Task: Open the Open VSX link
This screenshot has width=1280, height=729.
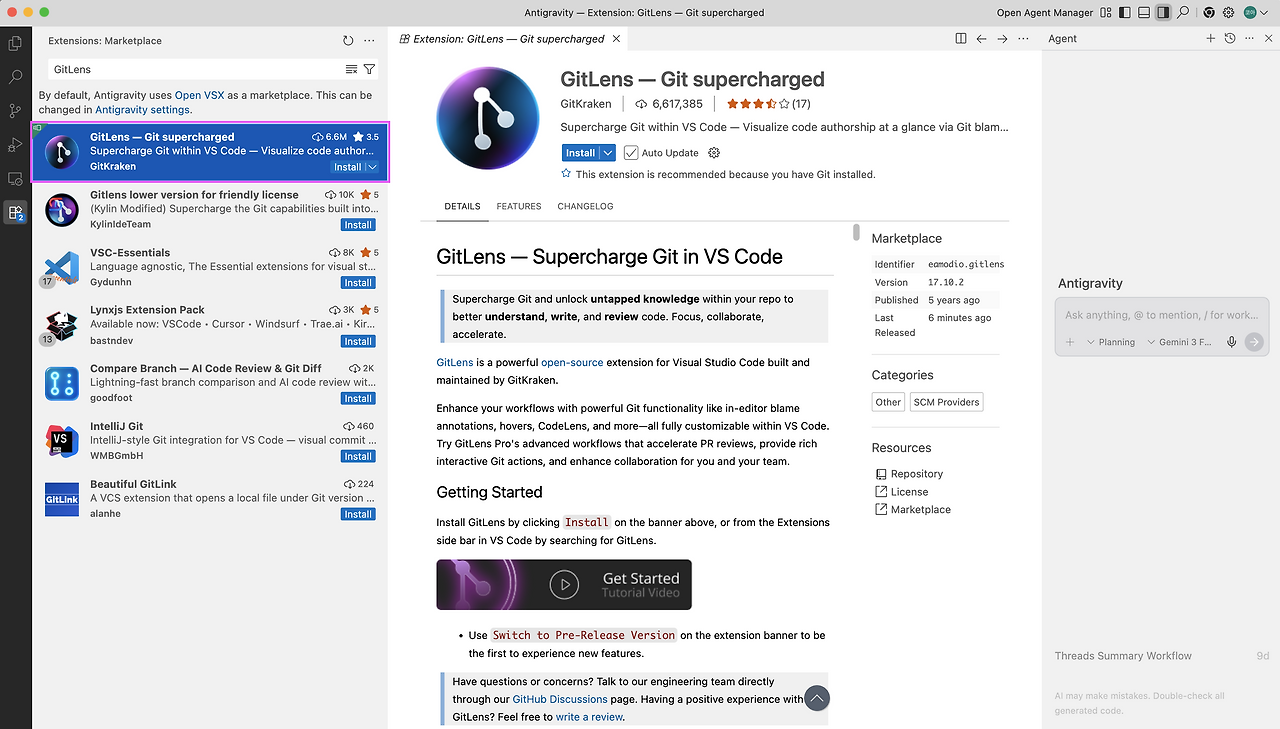Action: [x=201, y=95]
